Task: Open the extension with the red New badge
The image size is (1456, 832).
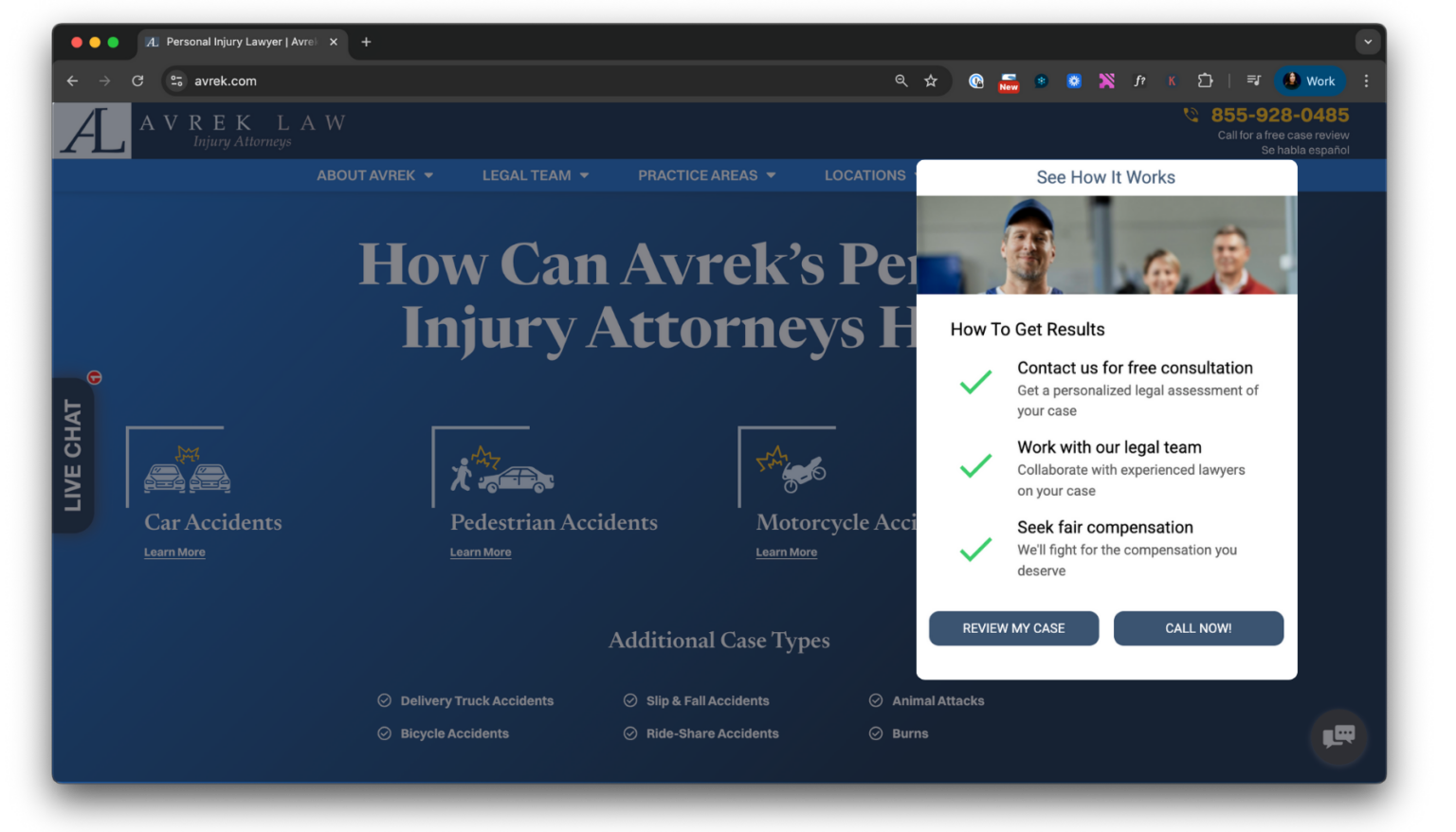Action: tap(1009, 82)
